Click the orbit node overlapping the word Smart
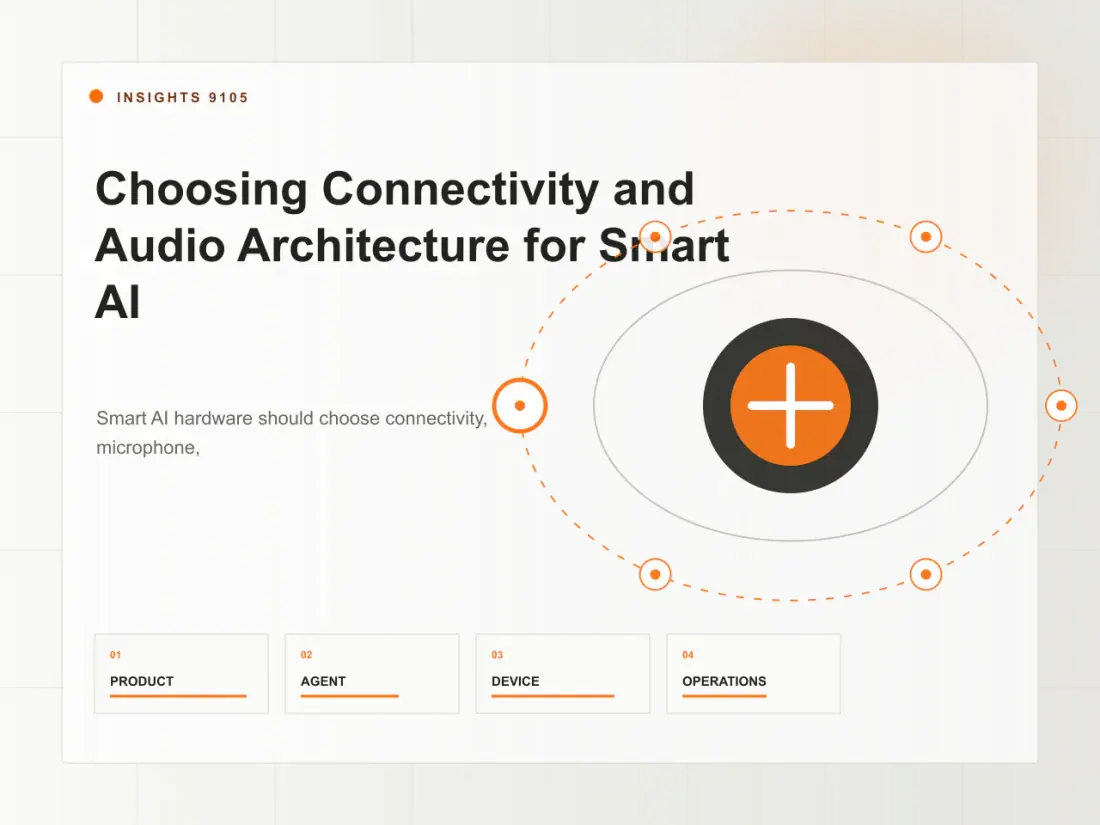 pos(655,237)
